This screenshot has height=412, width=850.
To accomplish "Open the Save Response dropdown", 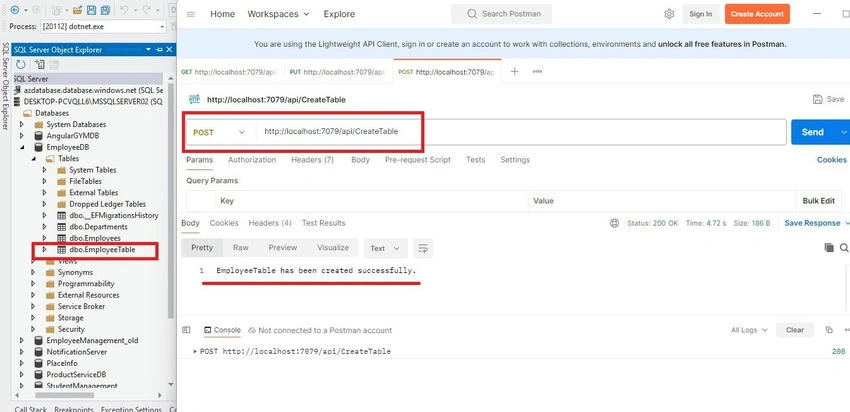I will click(x=817, y=223).
